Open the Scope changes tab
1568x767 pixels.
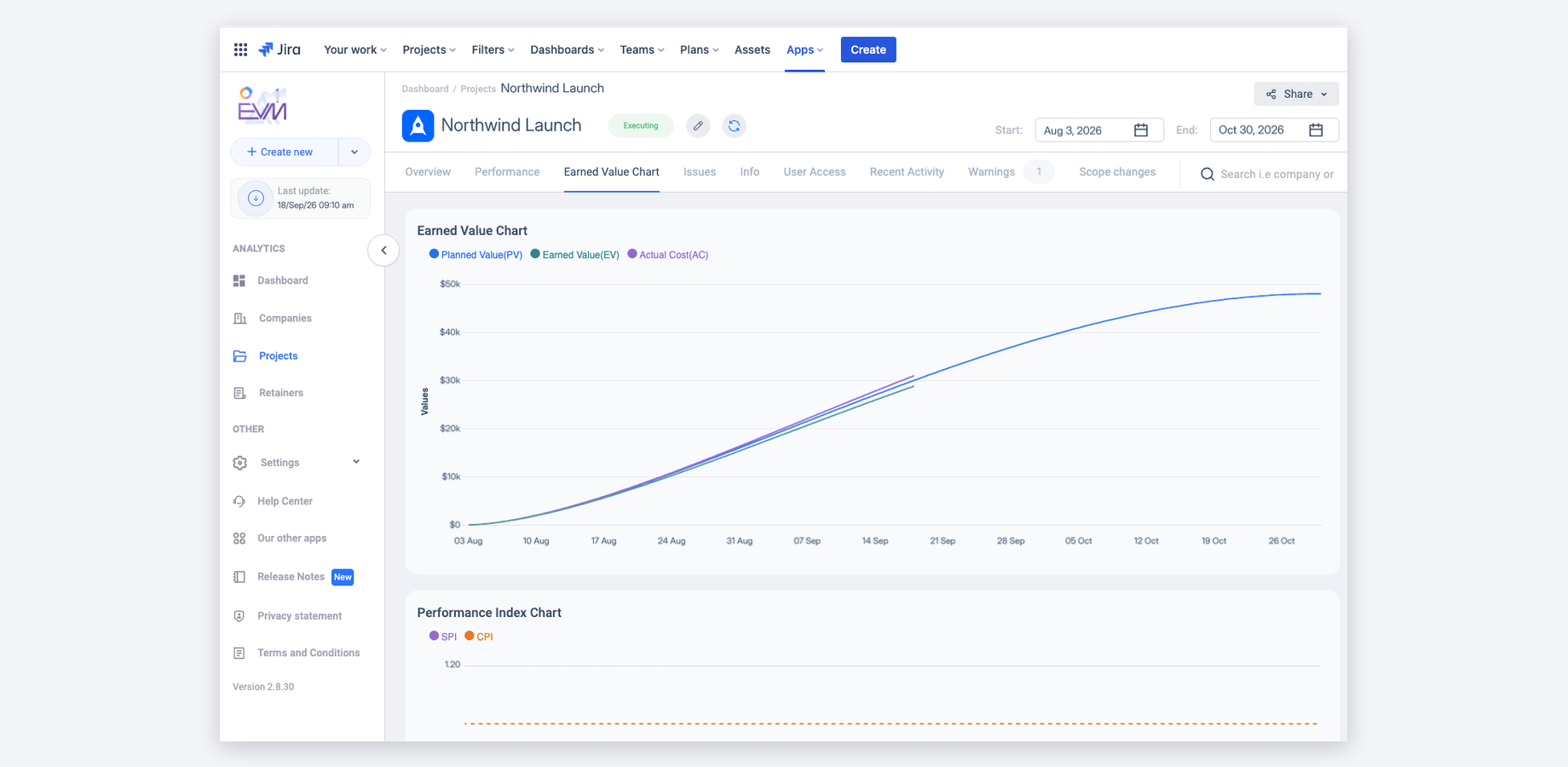(1117, 172)
